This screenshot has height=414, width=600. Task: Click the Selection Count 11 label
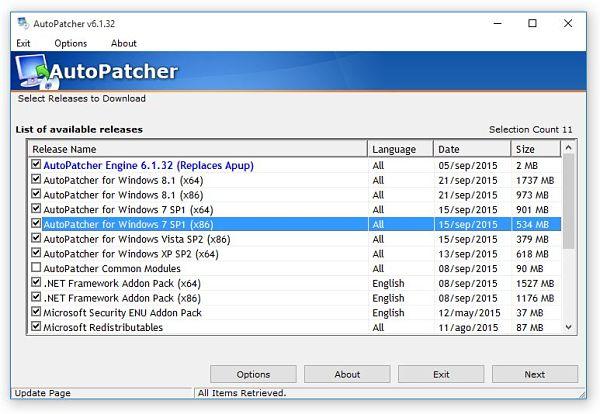coord(531,129)
